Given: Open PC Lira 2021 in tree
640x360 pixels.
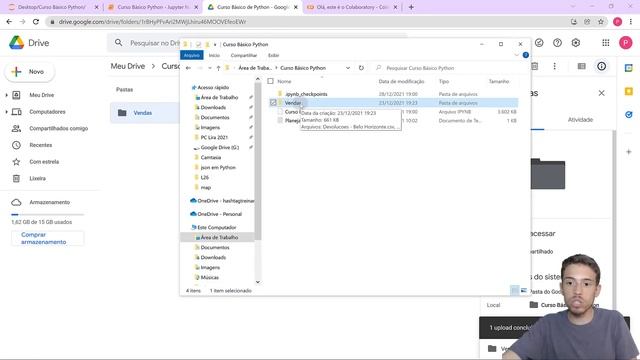Looking at the screenshot, I should (x=214, y=138).
